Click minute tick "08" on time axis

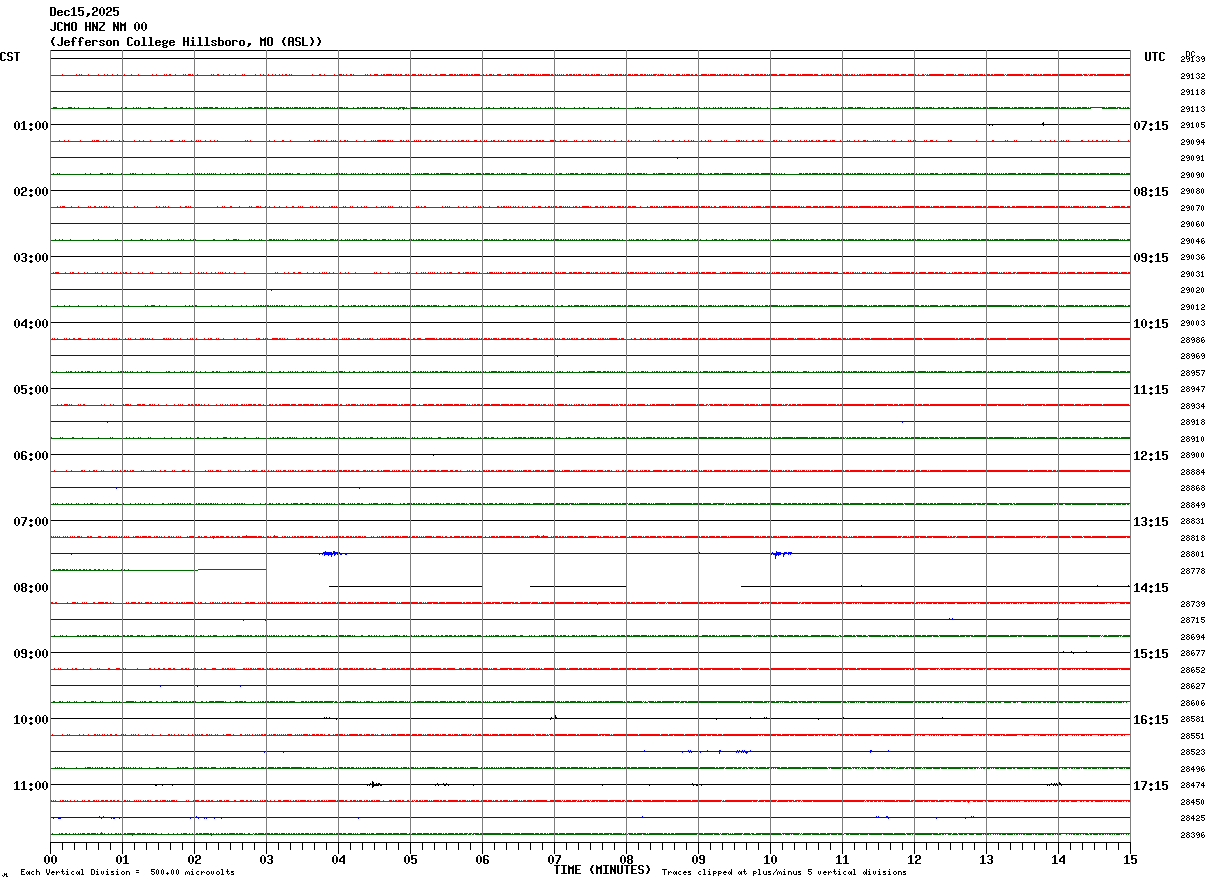[x=626, y=858]
